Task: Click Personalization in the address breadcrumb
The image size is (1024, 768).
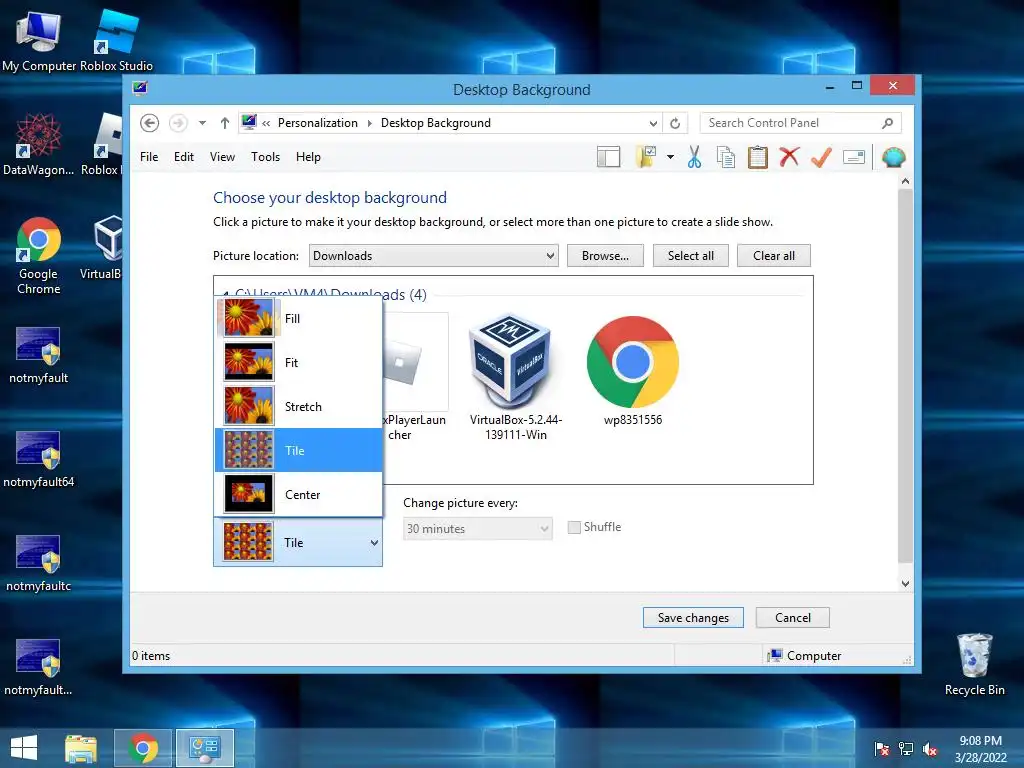Action: 317,123
